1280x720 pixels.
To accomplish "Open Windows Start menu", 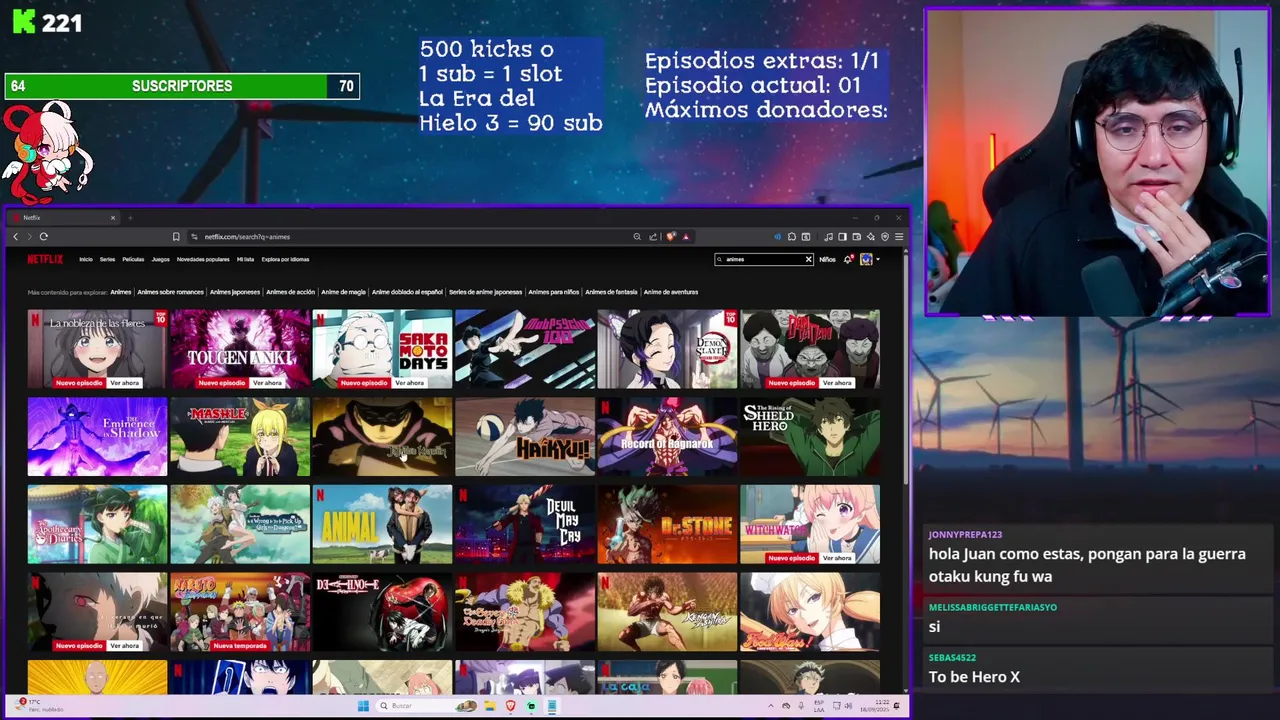I will click(x=363, y=706).
